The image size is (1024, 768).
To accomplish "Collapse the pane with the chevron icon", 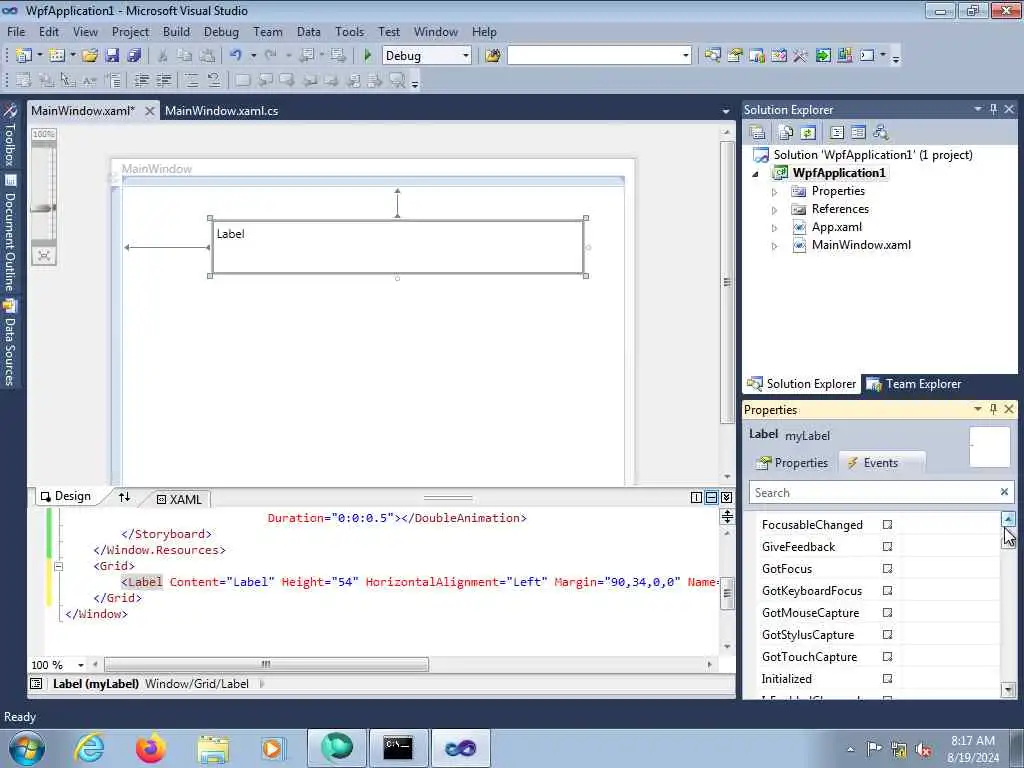I will tap(726, 498).
